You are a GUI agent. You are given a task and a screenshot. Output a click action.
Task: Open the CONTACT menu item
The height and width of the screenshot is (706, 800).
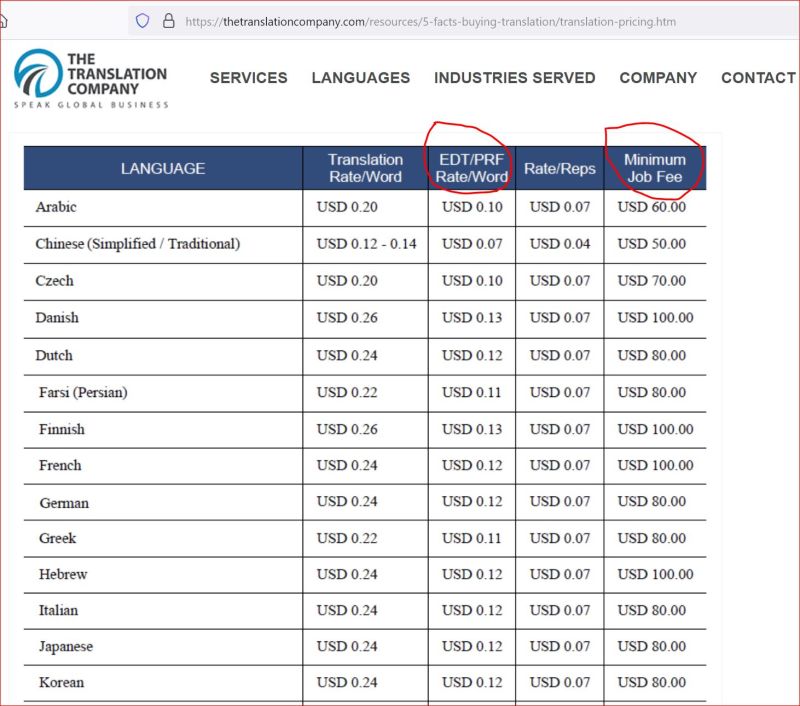tap(758, 78)
